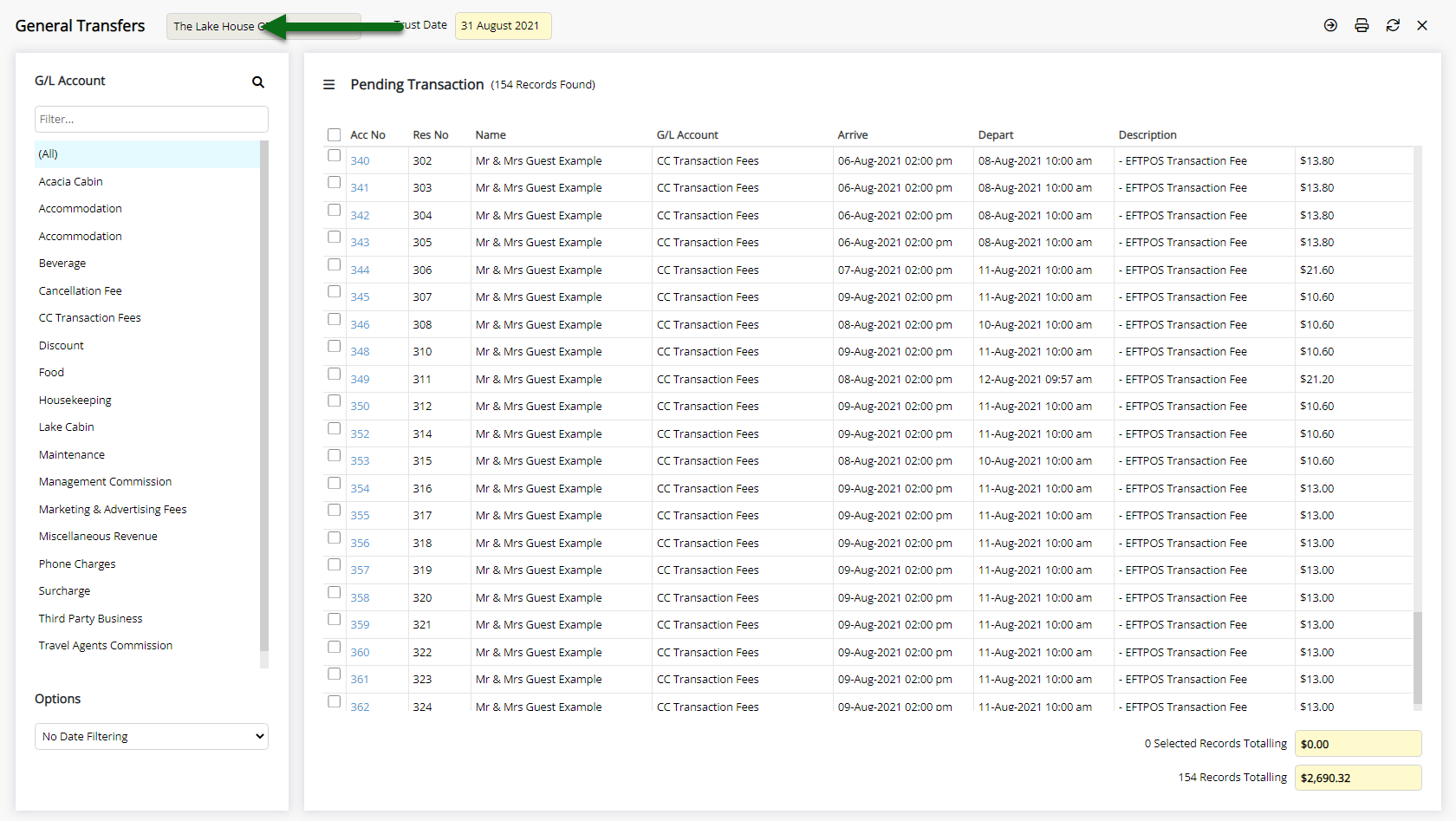Choose Travel Agents Commission account
The height and width of the screenshot is (821, 1456).
point(105,646)
